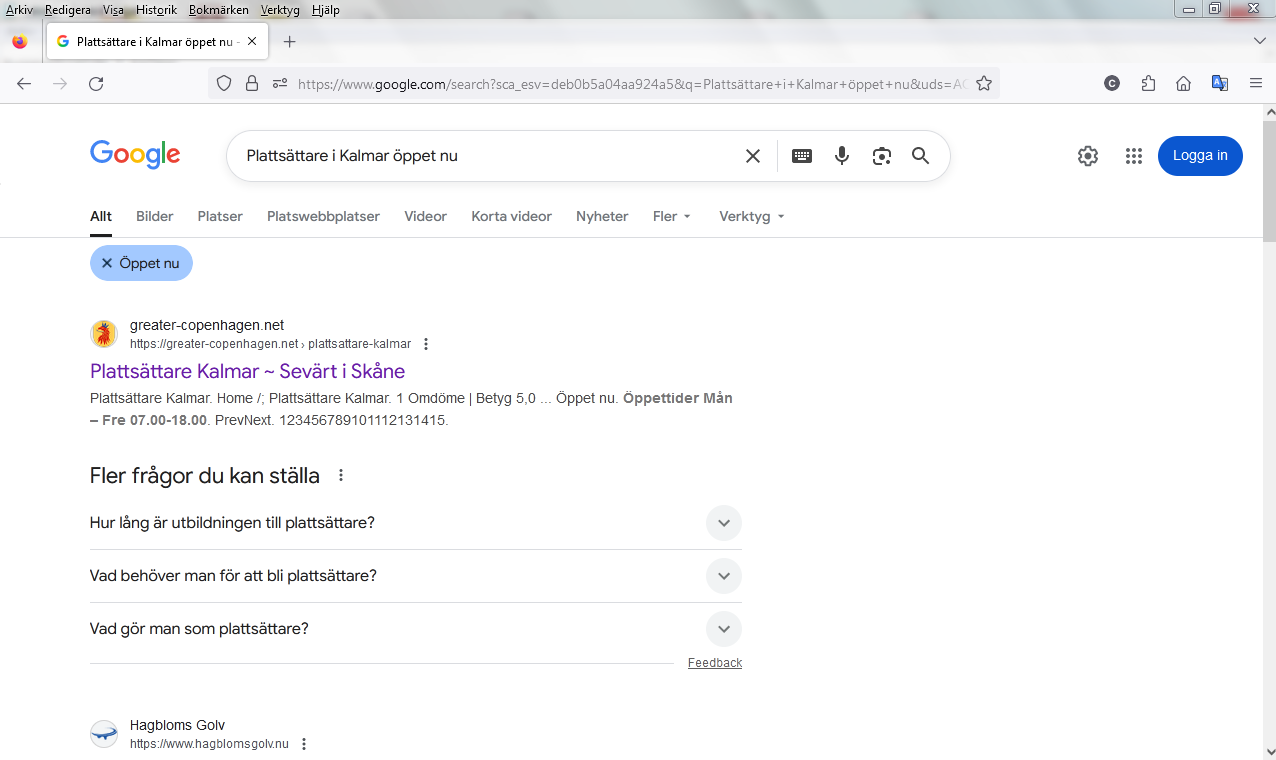Clear the search box with X icon

pos(753,156)
